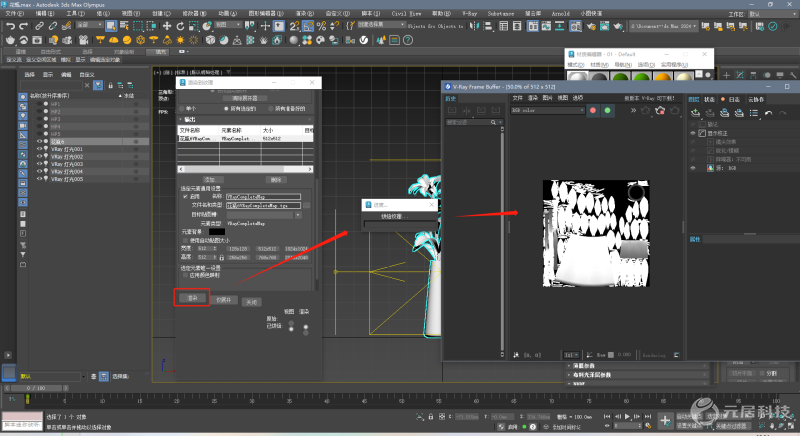The height and width of the screenshot is (436, 800).
Task: Select the orange material sphere sample
Action: click(663, 78)
